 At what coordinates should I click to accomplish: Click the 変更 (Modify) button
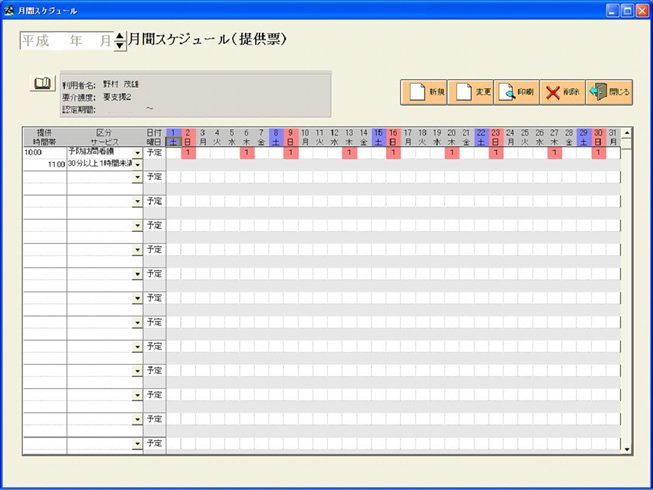[472, 92]
